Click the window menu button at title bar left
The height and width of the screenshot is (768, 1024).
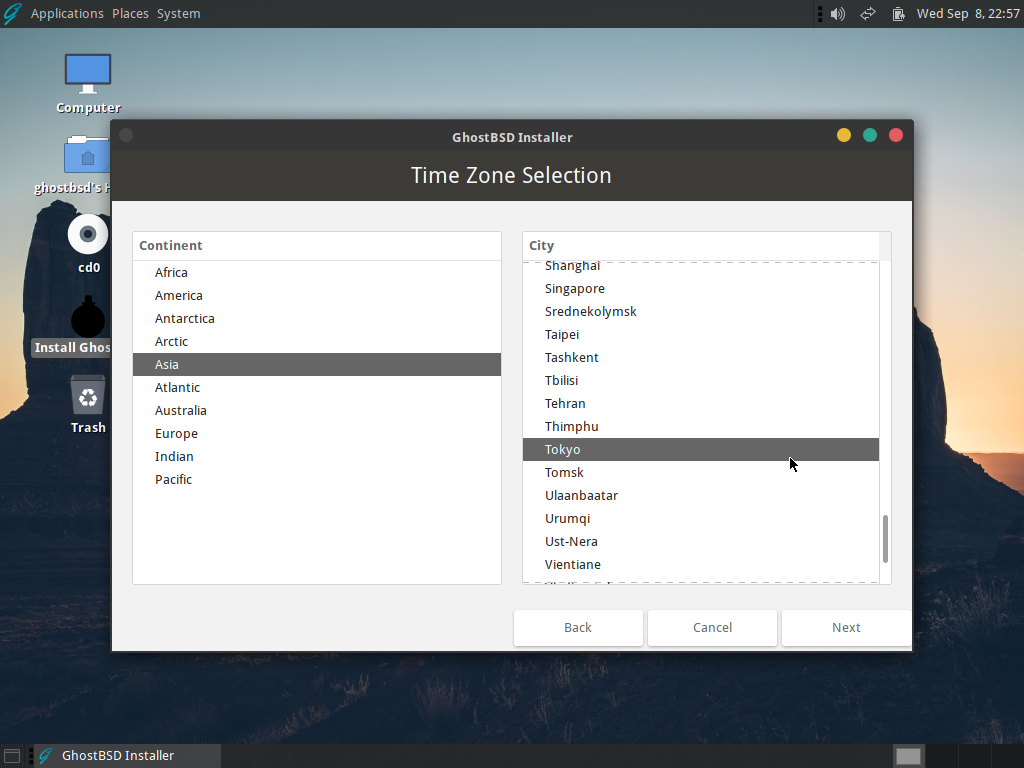(x=126, y=135)
